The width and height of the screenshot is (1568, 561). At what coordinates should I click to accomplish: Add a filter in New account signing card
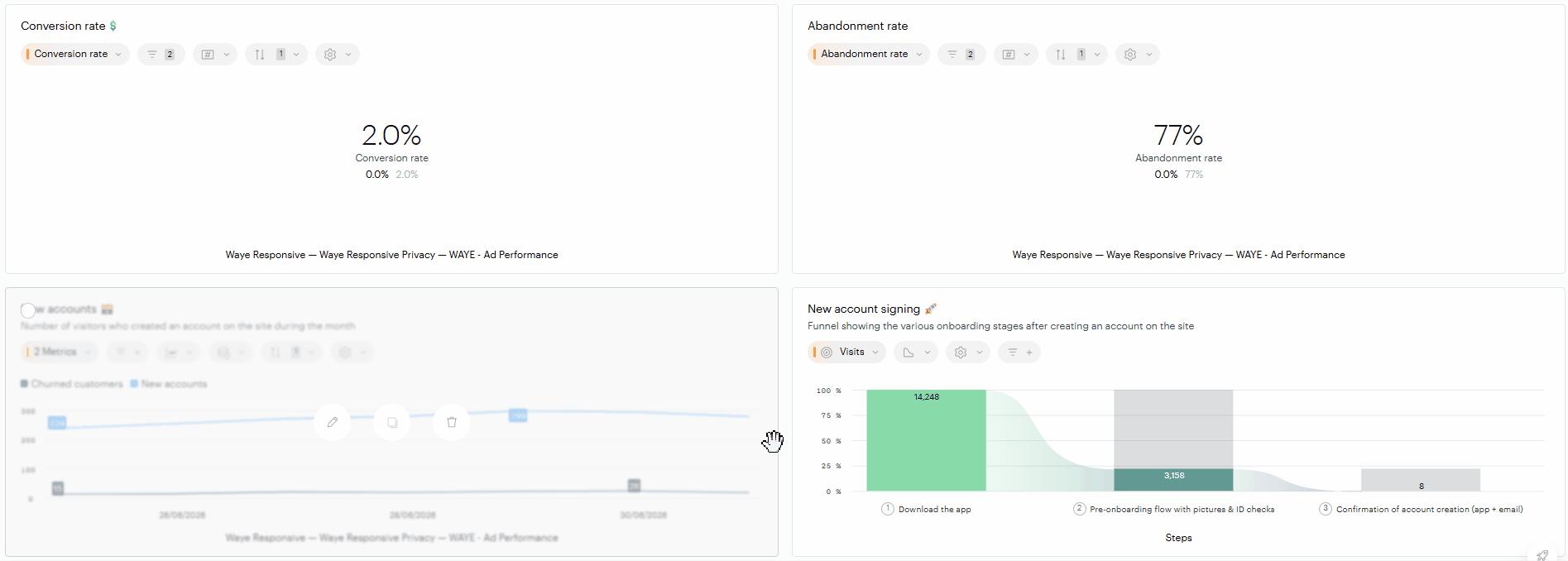1019,352
